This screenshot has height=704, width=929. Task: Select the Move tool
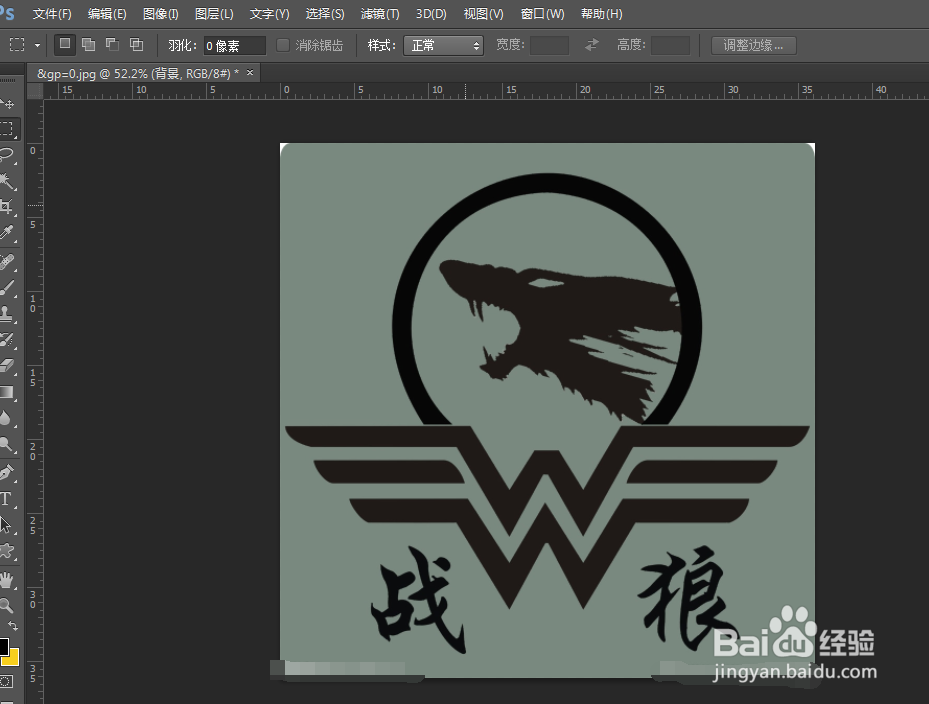pos(8,104)
